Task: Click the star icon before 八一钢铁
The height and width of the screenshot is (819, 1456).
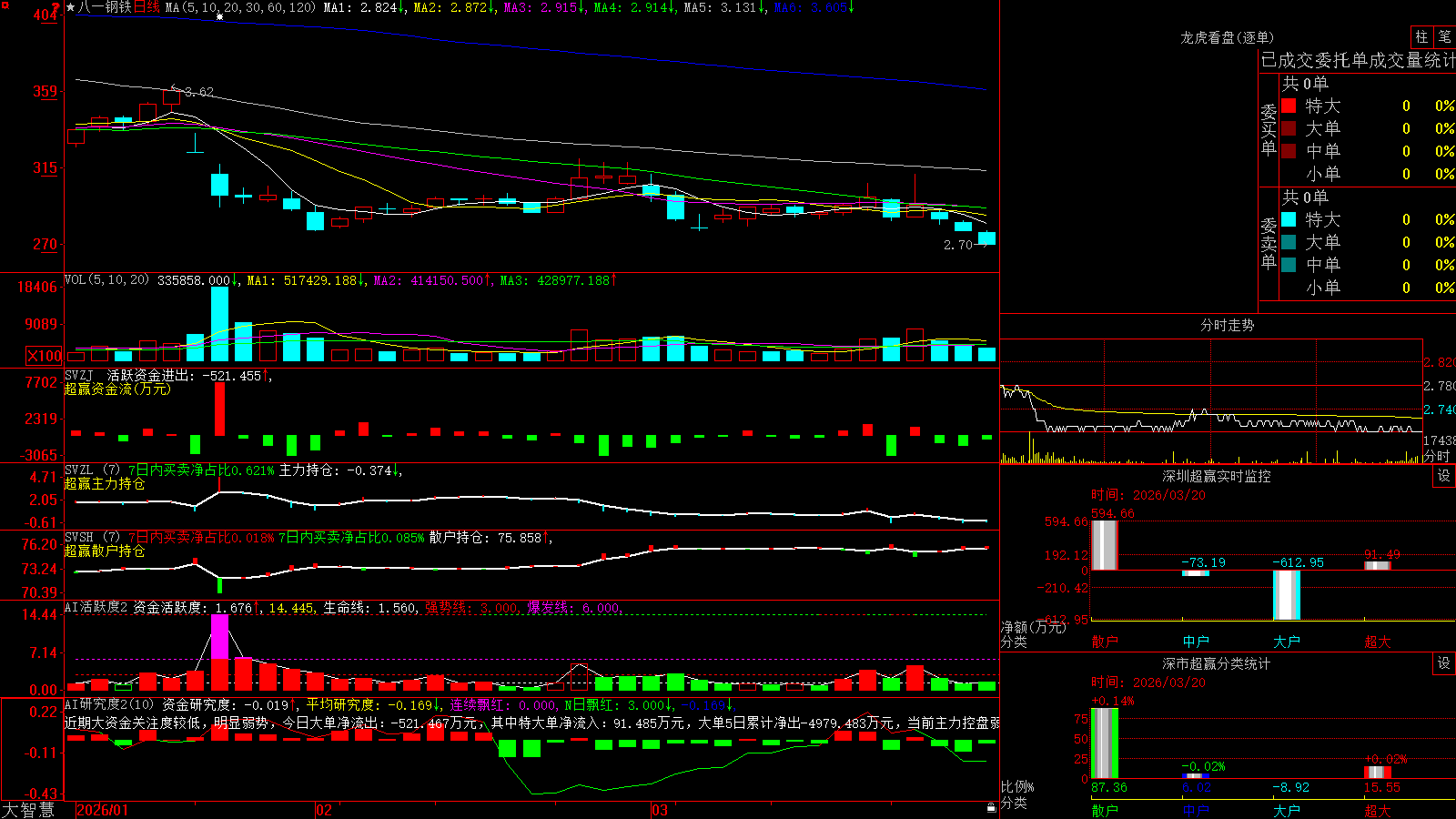Action: (x=71, y=7)
